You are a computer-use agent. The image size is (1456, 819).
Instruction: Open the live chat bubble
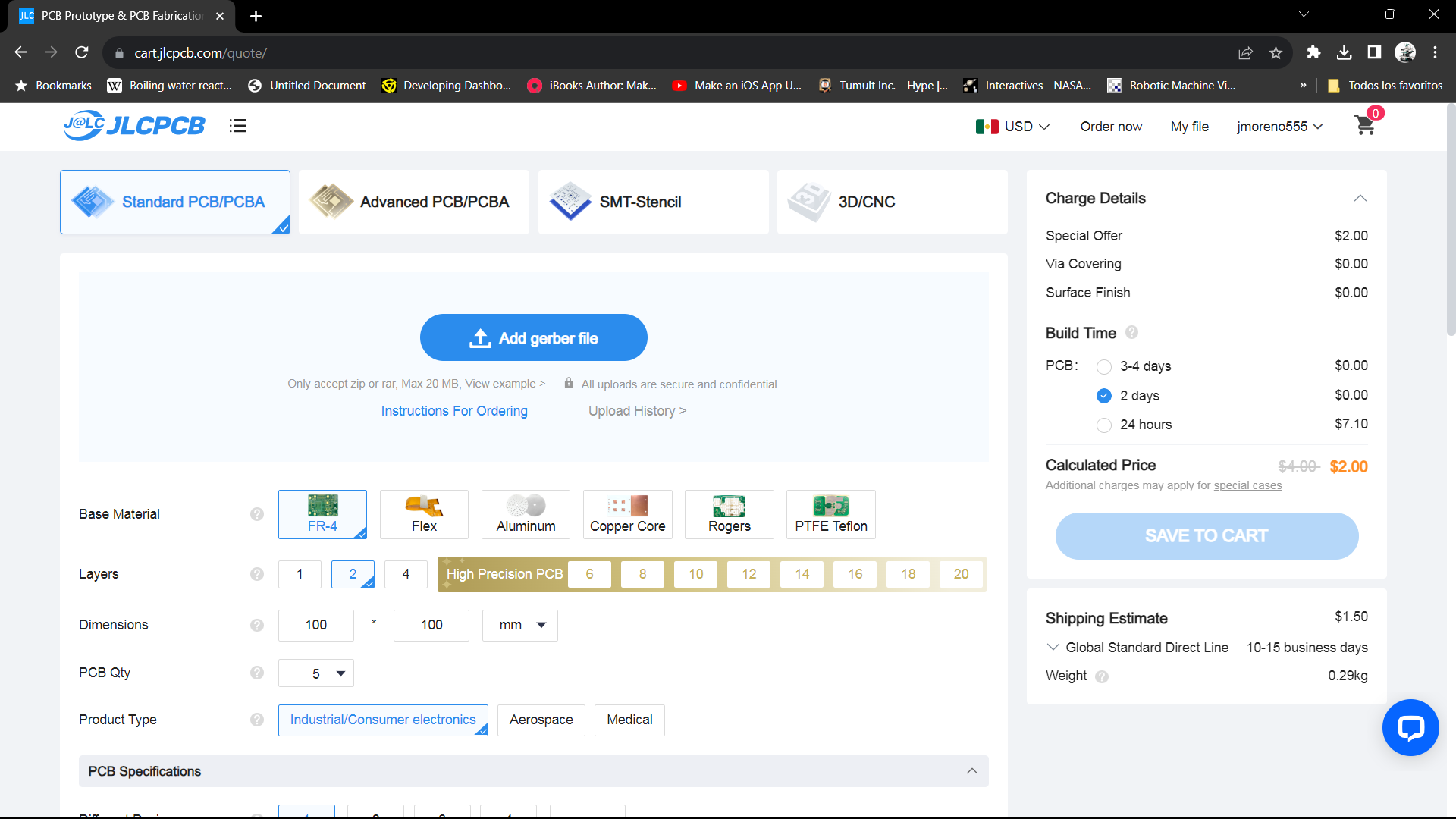(x=1410, y=728)
